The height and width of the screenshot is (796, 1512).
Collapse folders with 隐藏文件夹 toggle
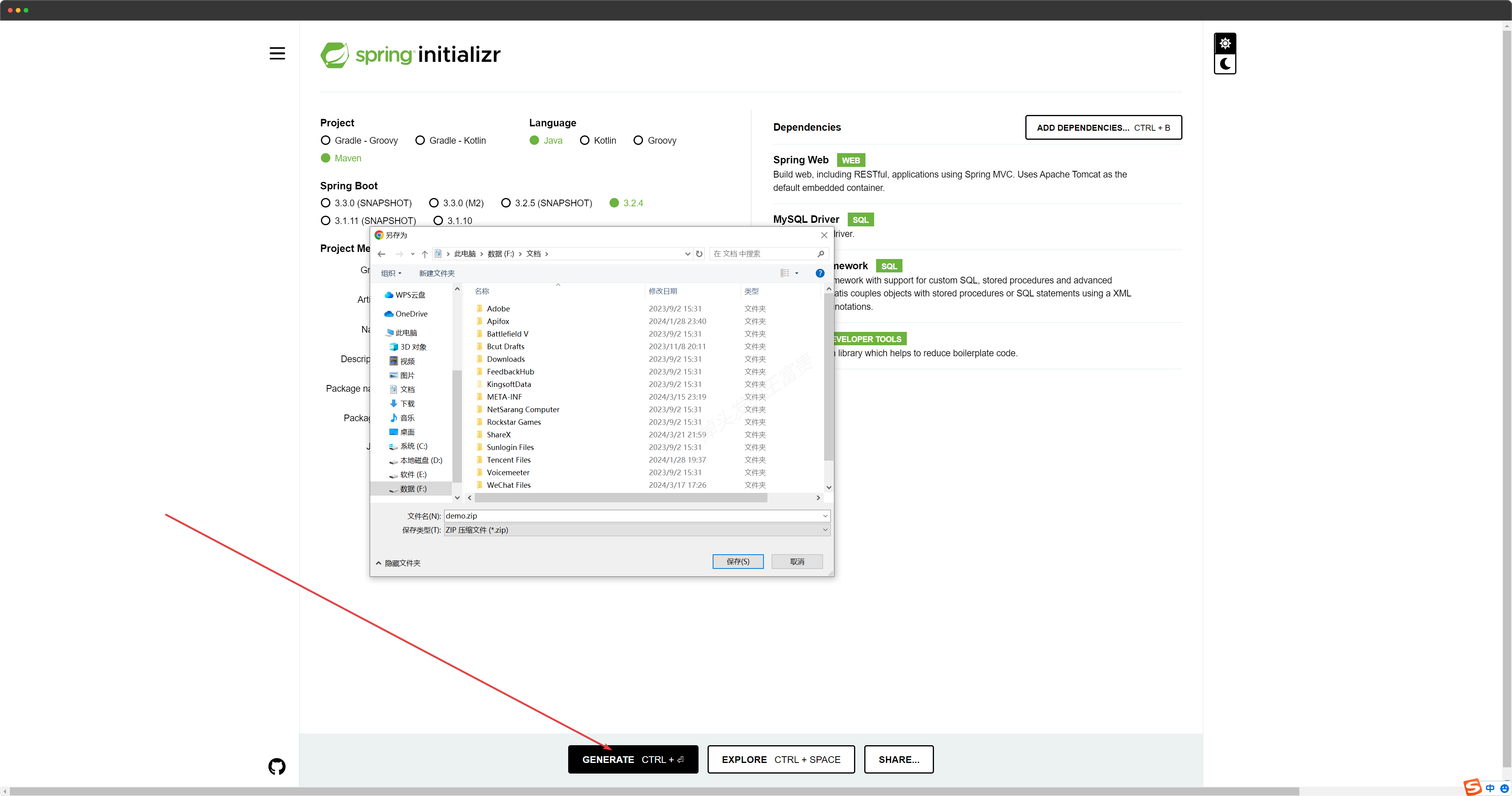pos(398,563)
